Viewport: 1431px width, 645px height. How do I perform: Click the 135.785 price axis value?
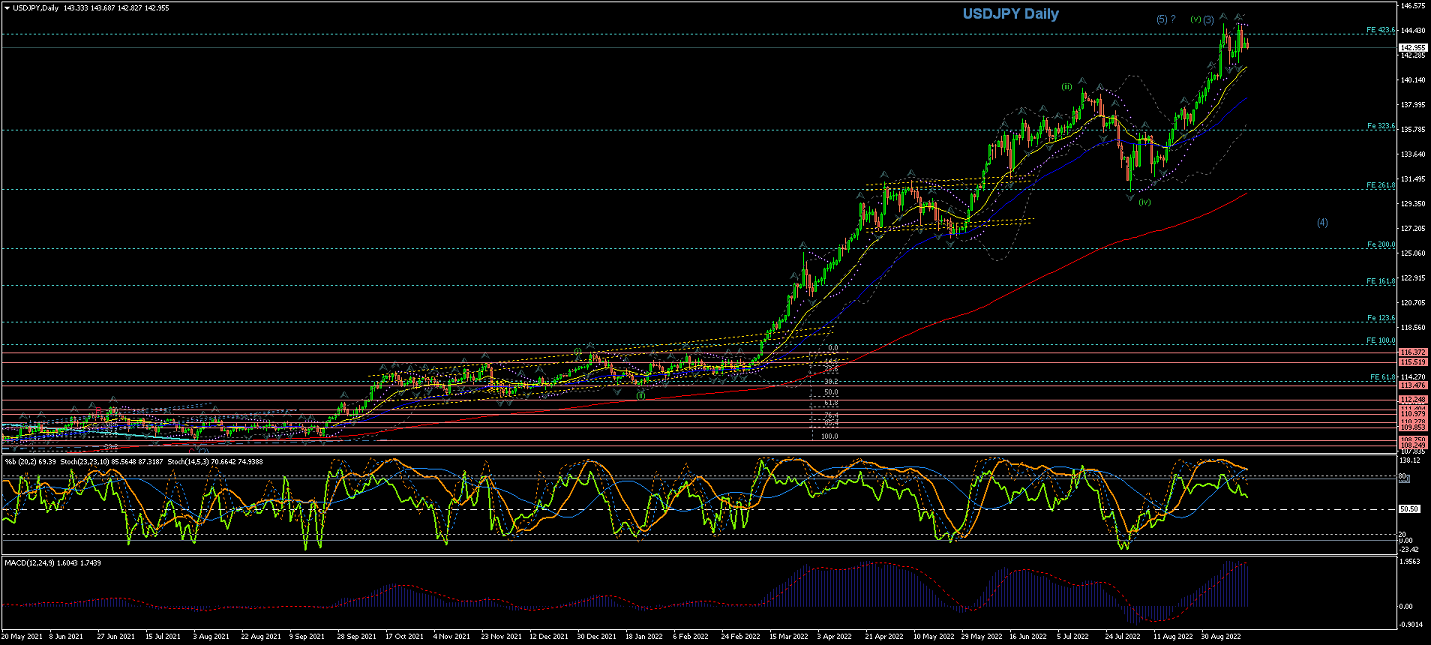(x=1413, y=129)
